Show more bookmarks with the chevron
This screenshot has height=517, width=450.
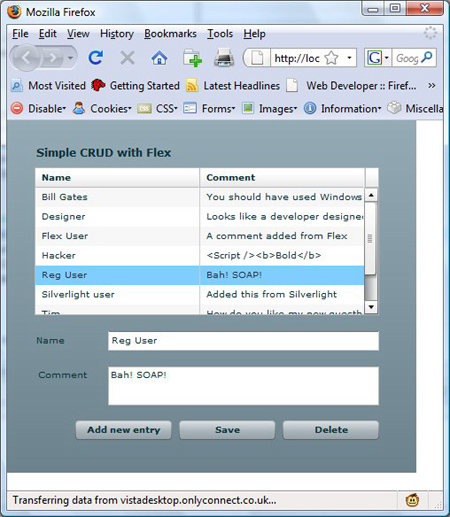tap(432, 86)
